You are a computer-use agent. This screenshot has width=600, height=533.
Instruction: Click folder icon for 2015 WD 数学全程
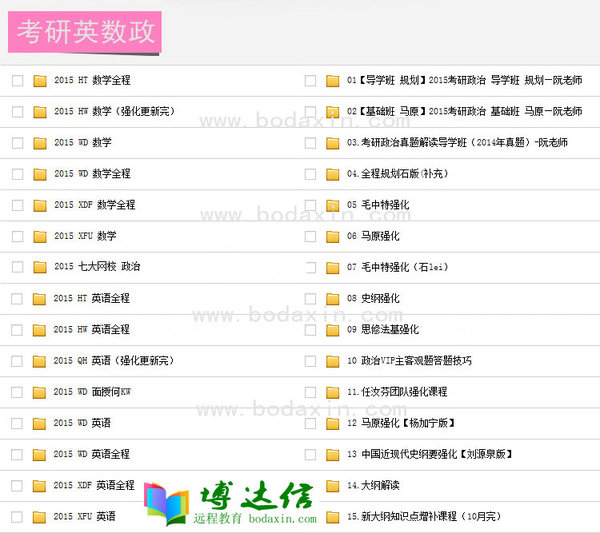40,174
